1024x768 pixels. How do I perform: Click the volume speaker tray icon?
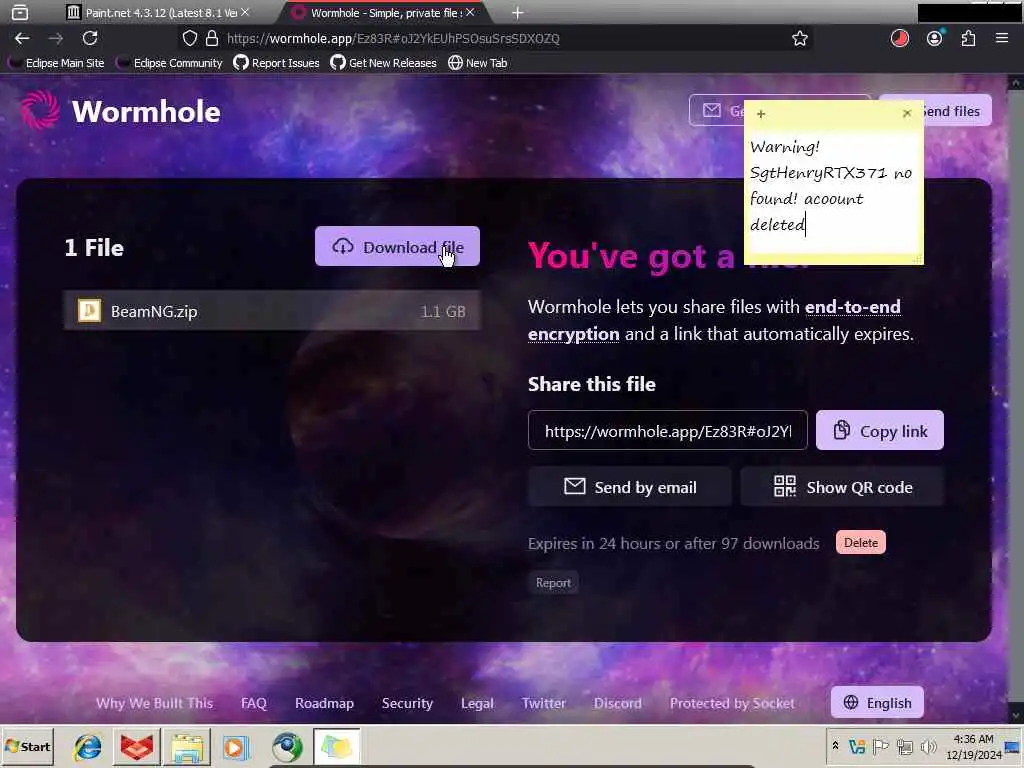[x=928, y=746]
